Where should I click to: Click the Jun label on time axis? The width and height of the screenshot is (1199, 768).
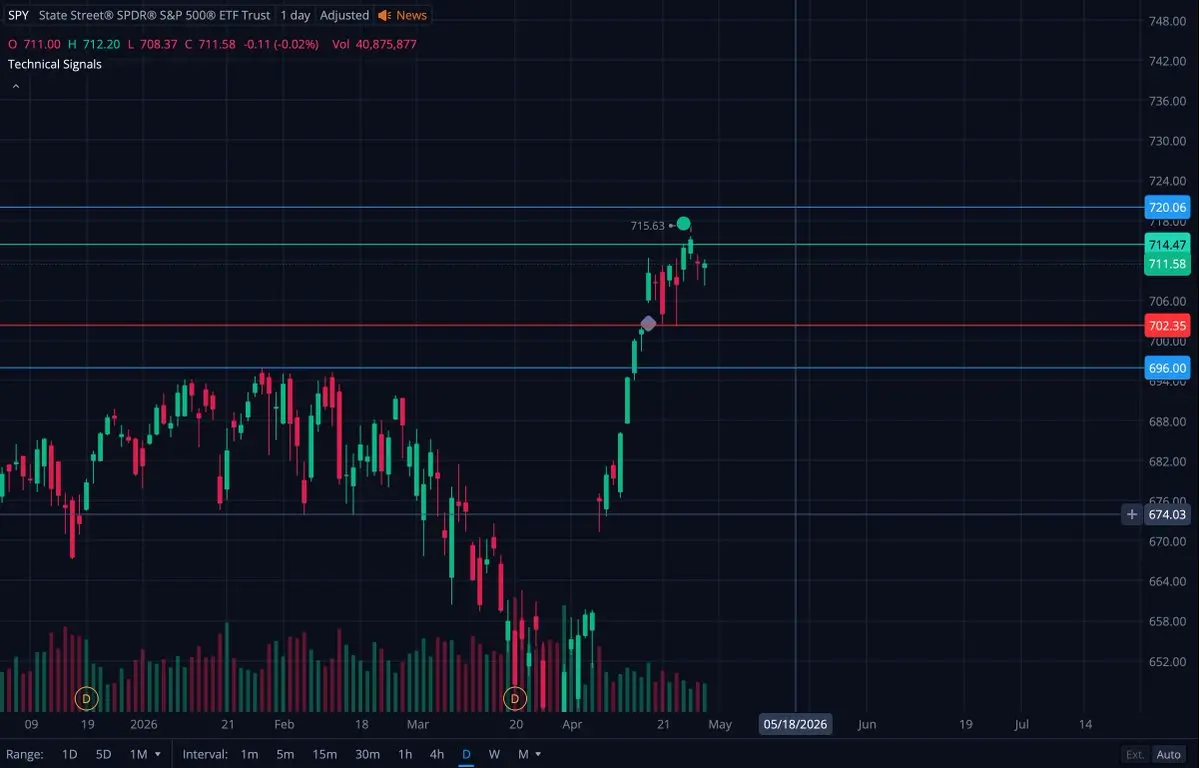tap(867, 724)
